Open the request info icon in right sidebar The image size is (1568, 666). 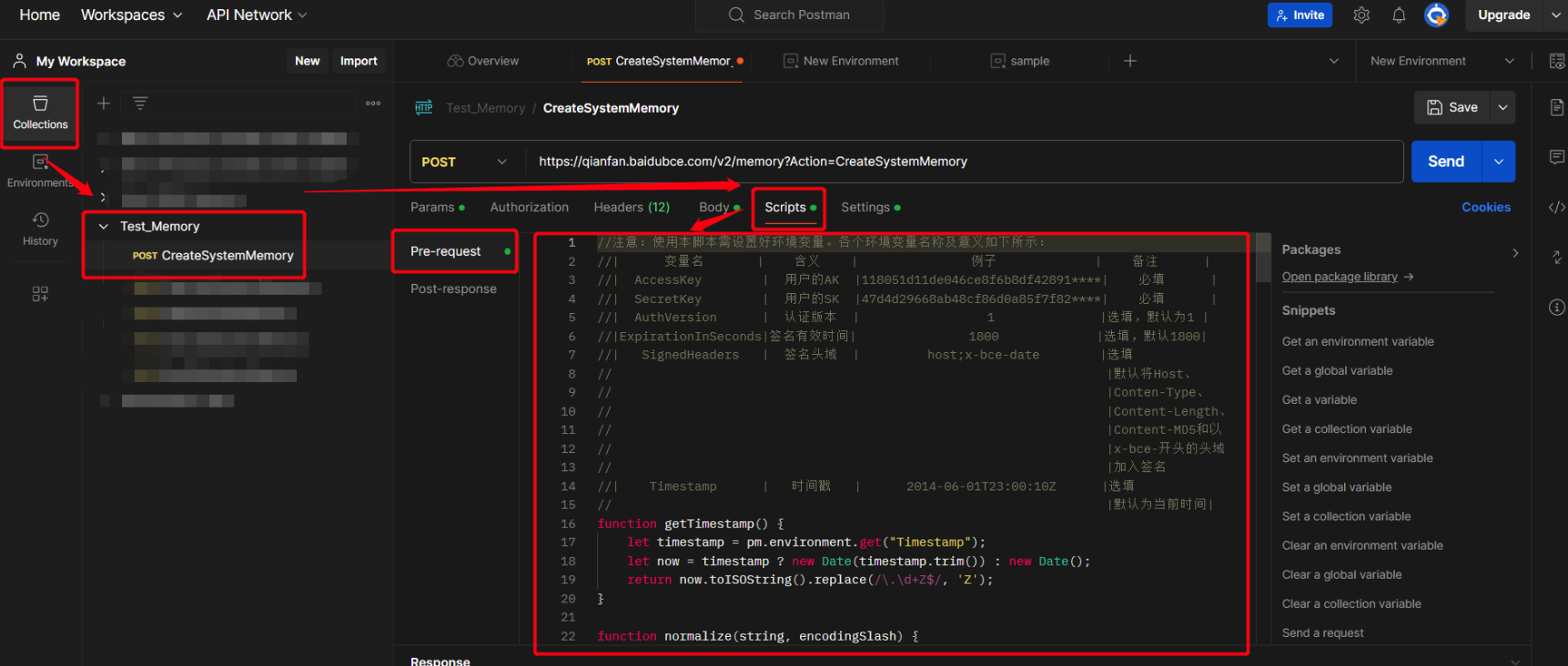pyautogui.click(x=1557, y=308)
